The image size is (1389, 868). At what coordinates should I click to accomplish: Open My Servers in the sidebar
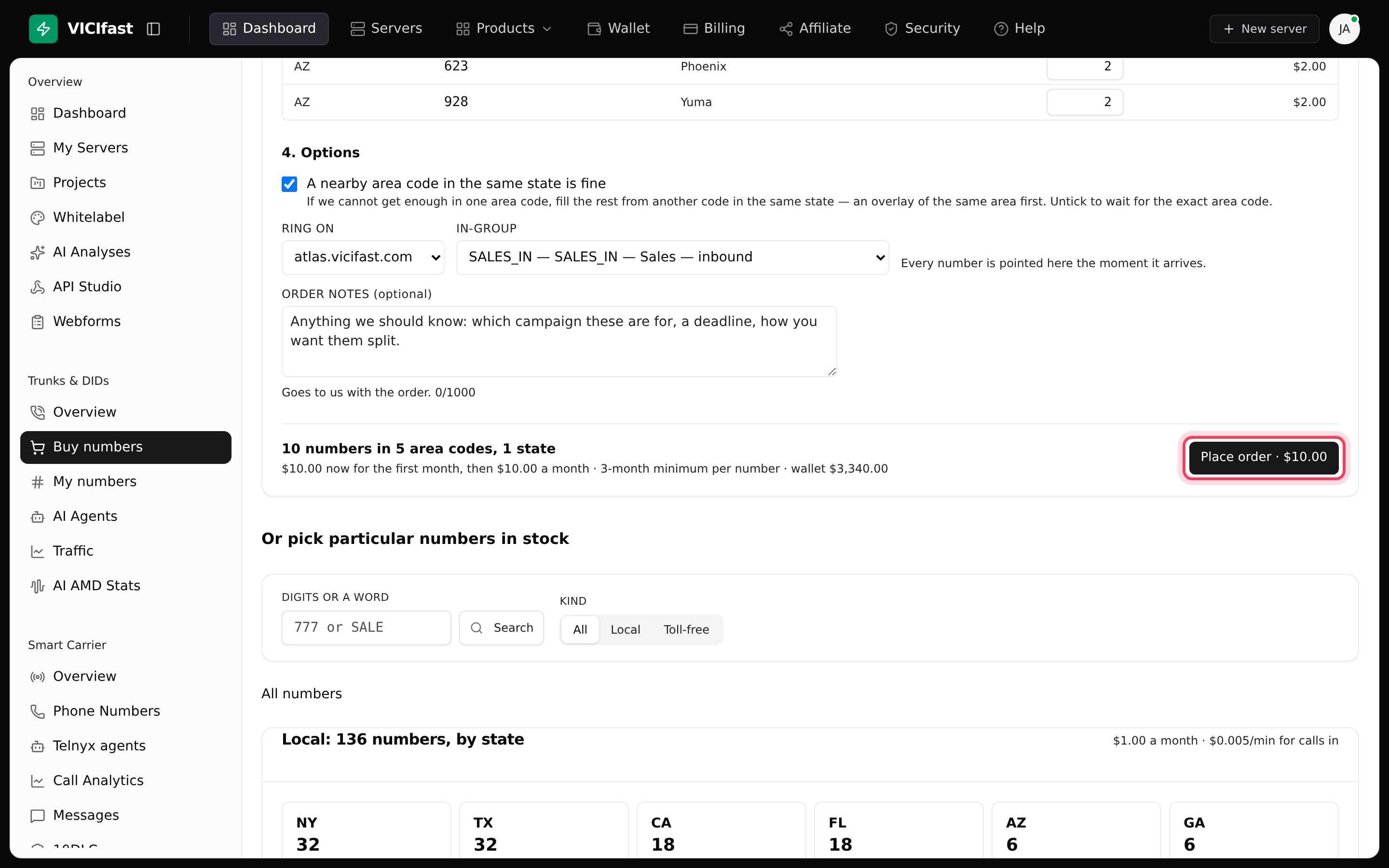tap(126, 148)
